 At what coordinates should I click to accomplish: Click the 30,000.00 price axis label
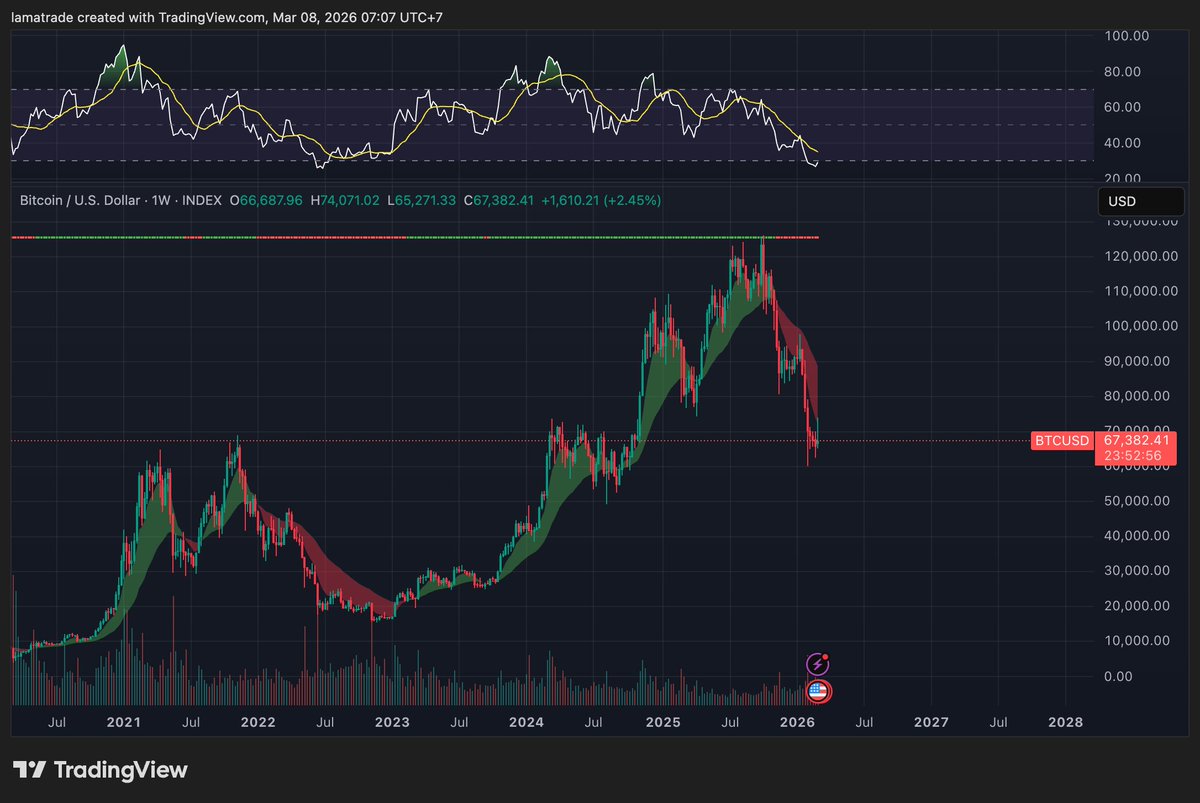(1138, 571)
